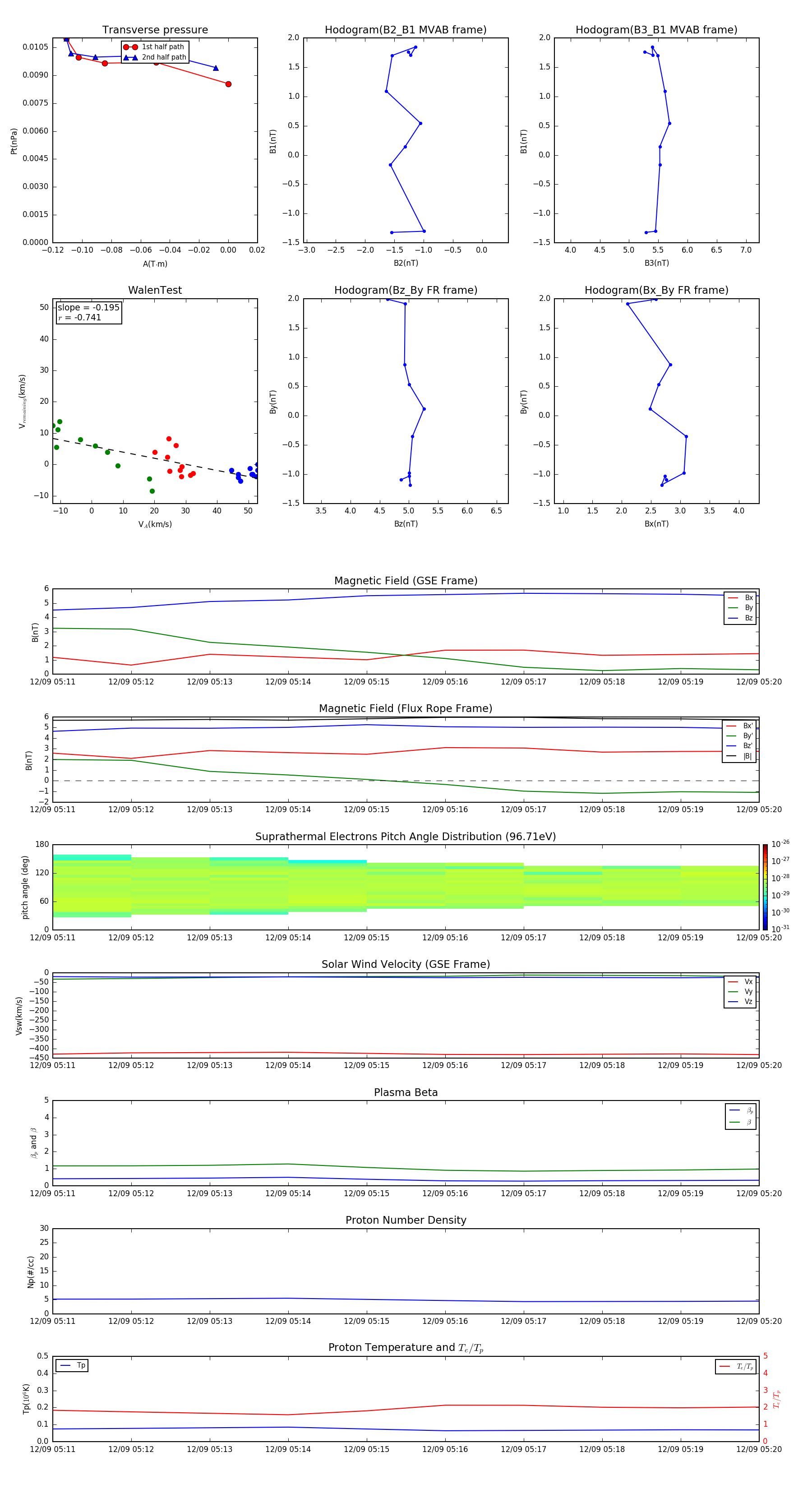Click the "Bz(nT)" x-axis label
Viewport: 812px width, 1489px height.
(406, 524)
